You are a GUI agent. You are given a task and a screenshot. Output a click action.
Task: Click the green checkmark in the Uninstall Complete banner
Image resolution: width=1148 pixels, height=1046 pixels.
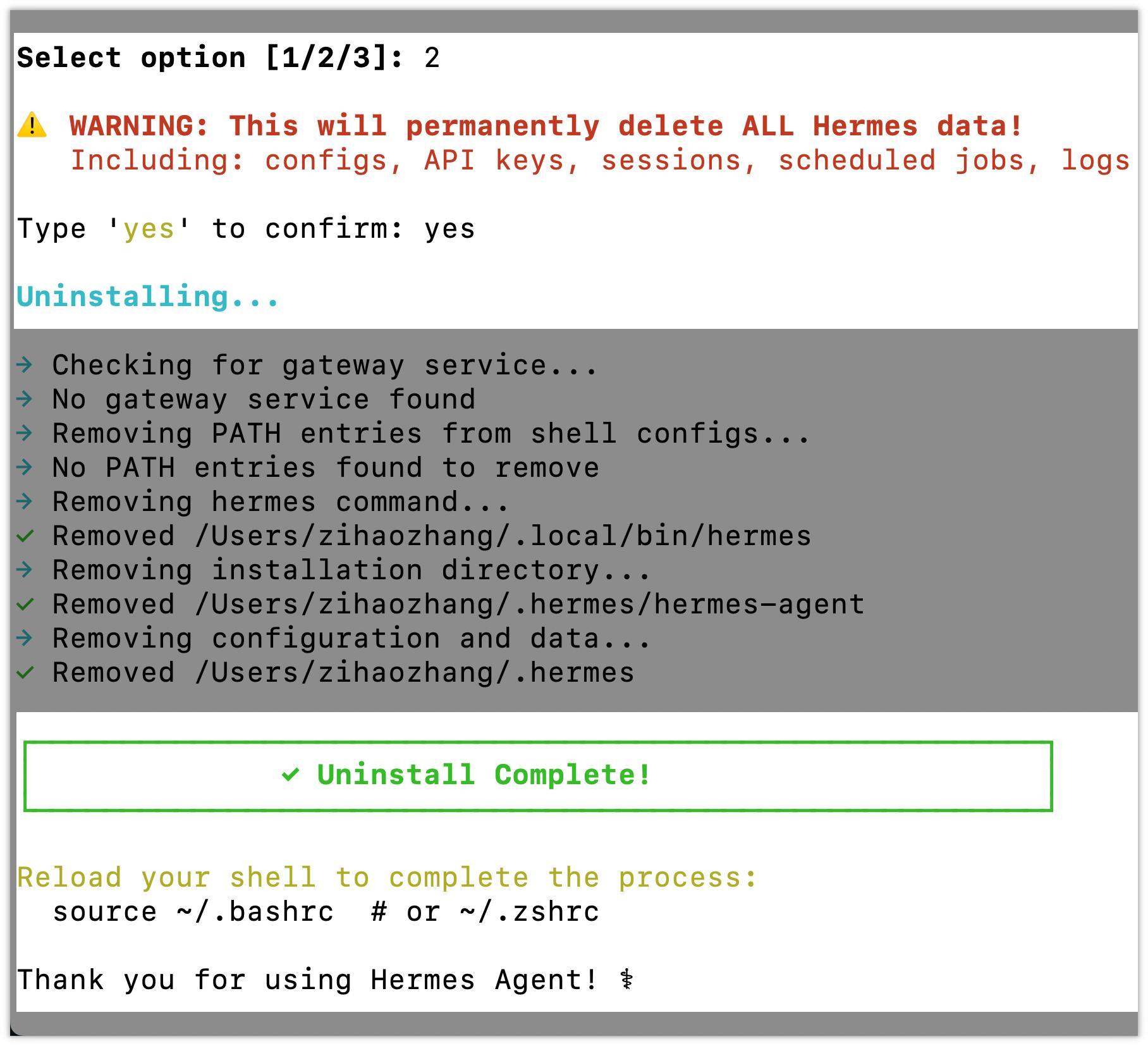290,774
